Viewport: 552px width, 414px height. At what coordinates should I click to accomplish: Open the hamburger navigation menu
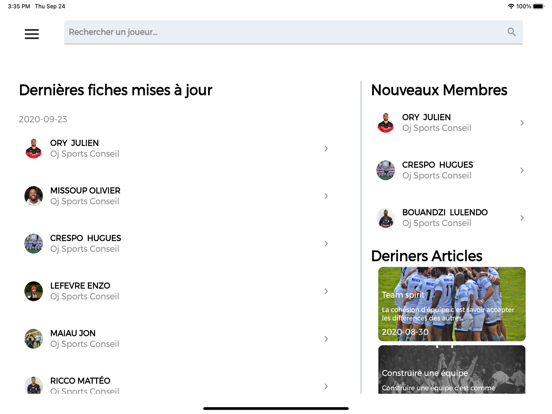32,34
